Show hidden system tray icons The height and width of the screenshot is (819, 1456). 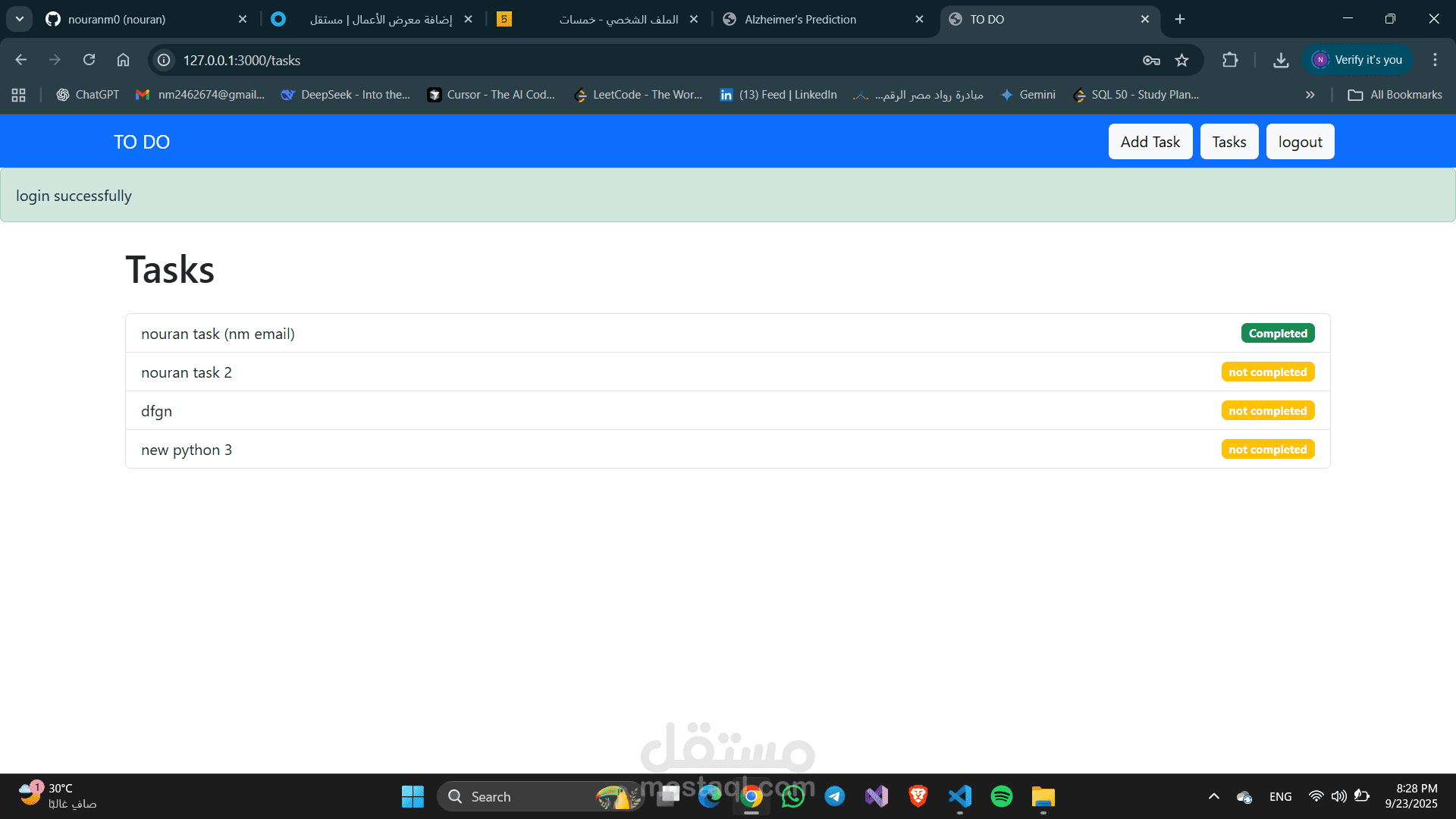coord(1213,796)
